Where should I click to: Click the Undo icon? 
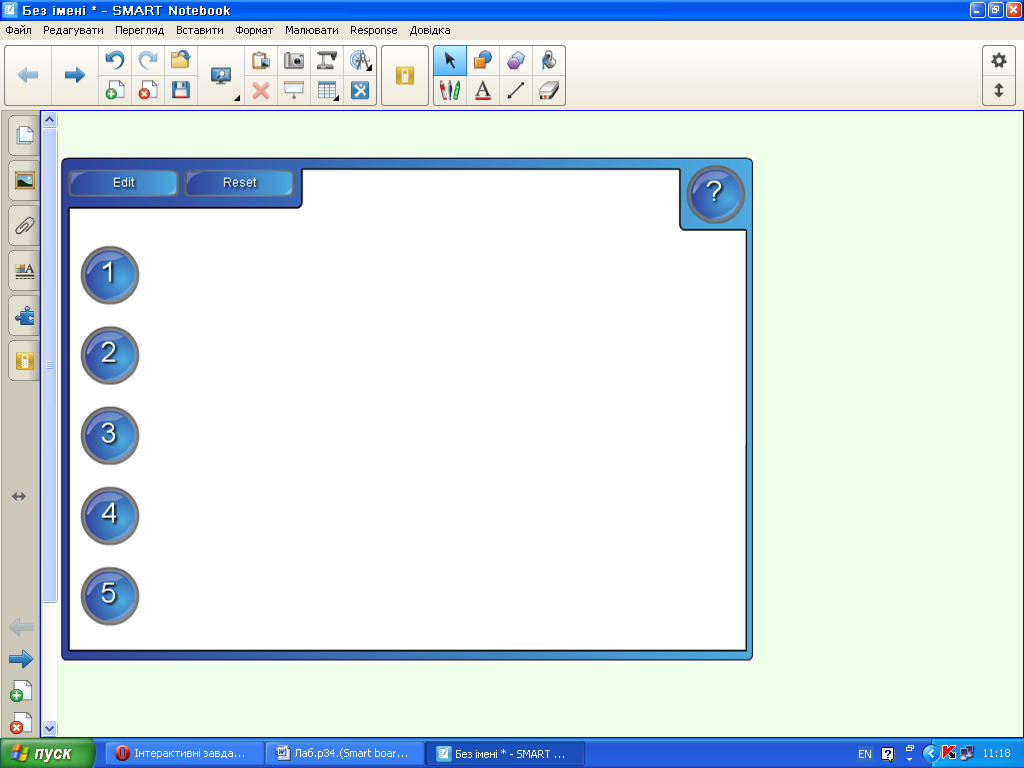(115, 61)
